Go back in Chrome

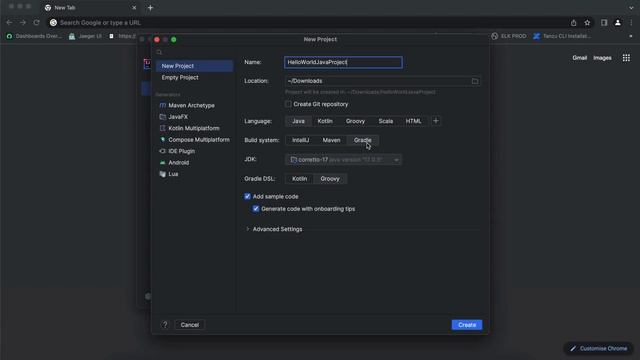pyautogui.click(x=9, y=22)
